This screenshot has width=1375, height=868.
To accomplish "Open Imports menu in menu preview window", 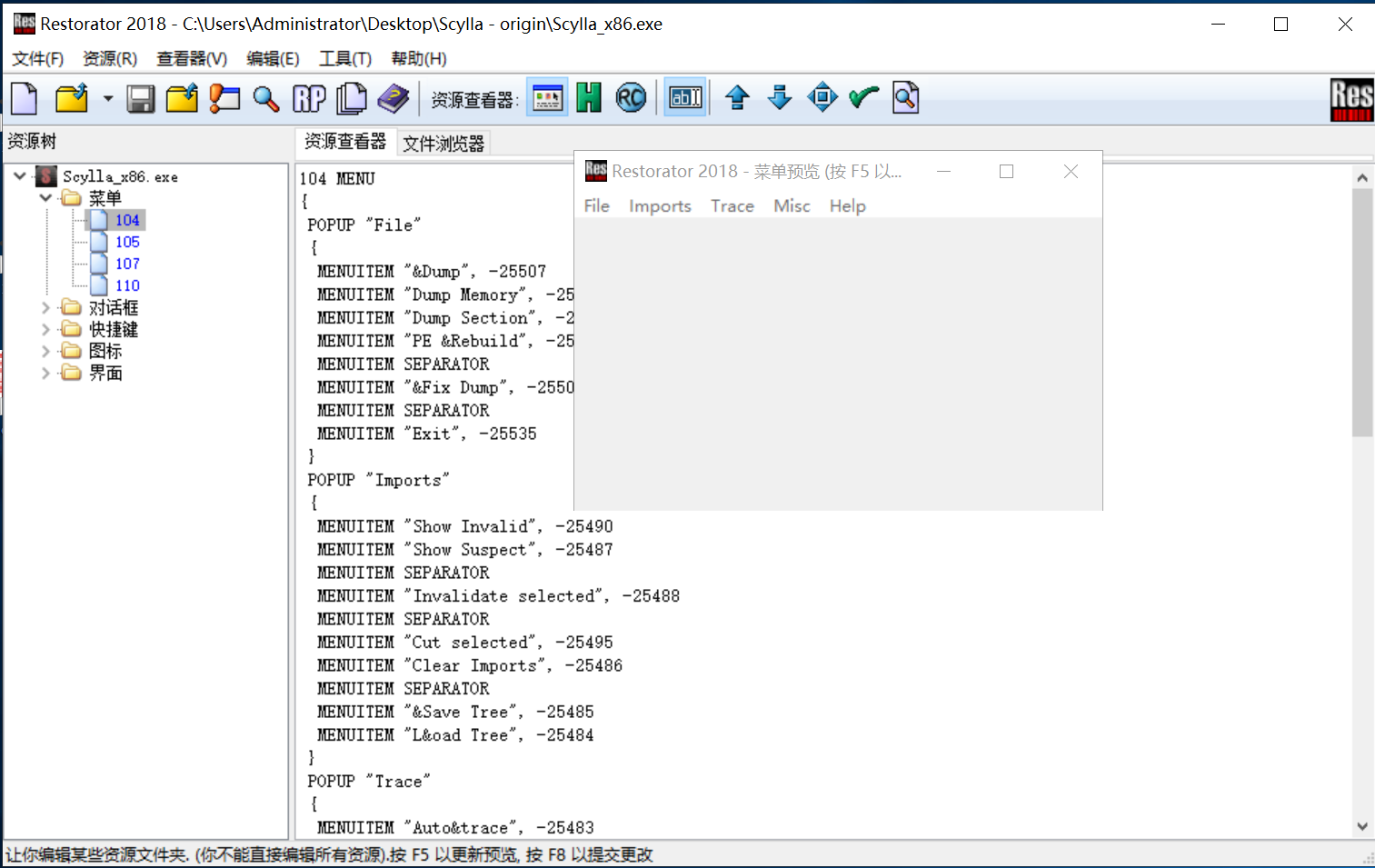I will click(660, 206).
